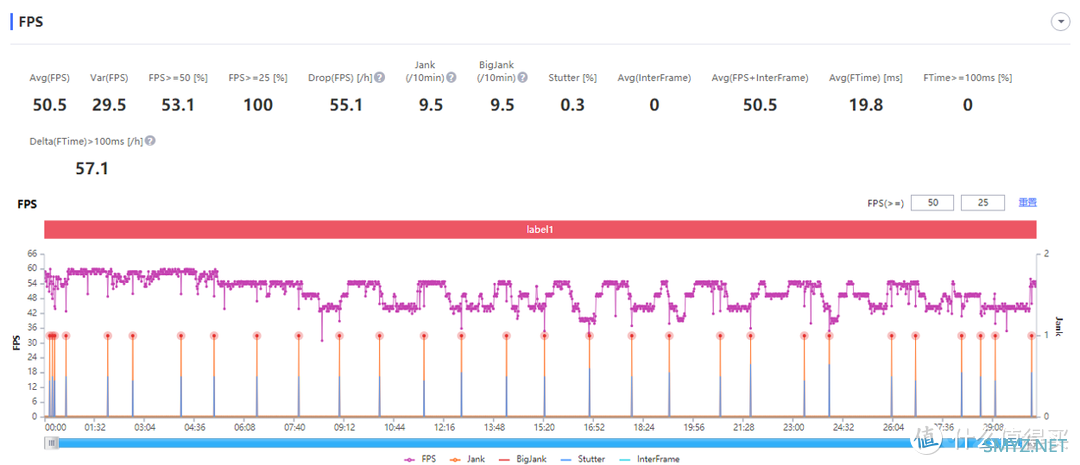Toggle the Jank series in the legend

pos(468,459)
